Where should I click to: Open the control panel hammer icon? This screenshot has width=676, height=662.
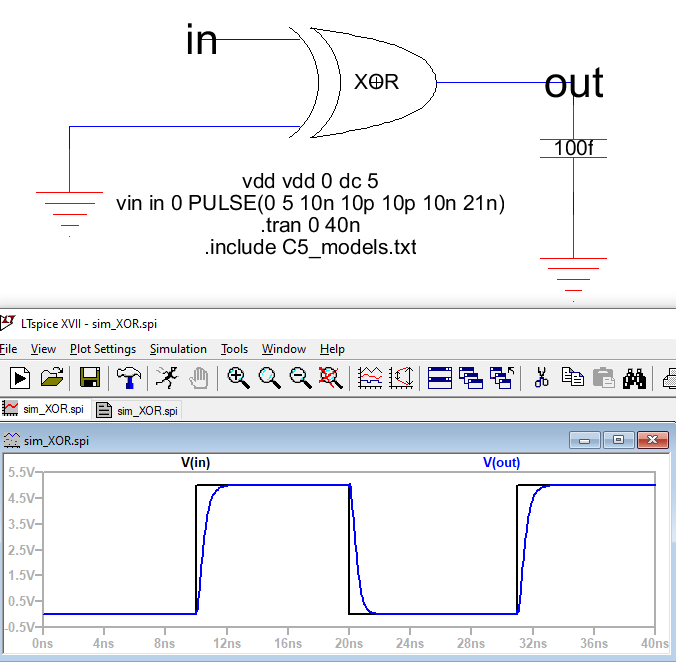(128, 377)
